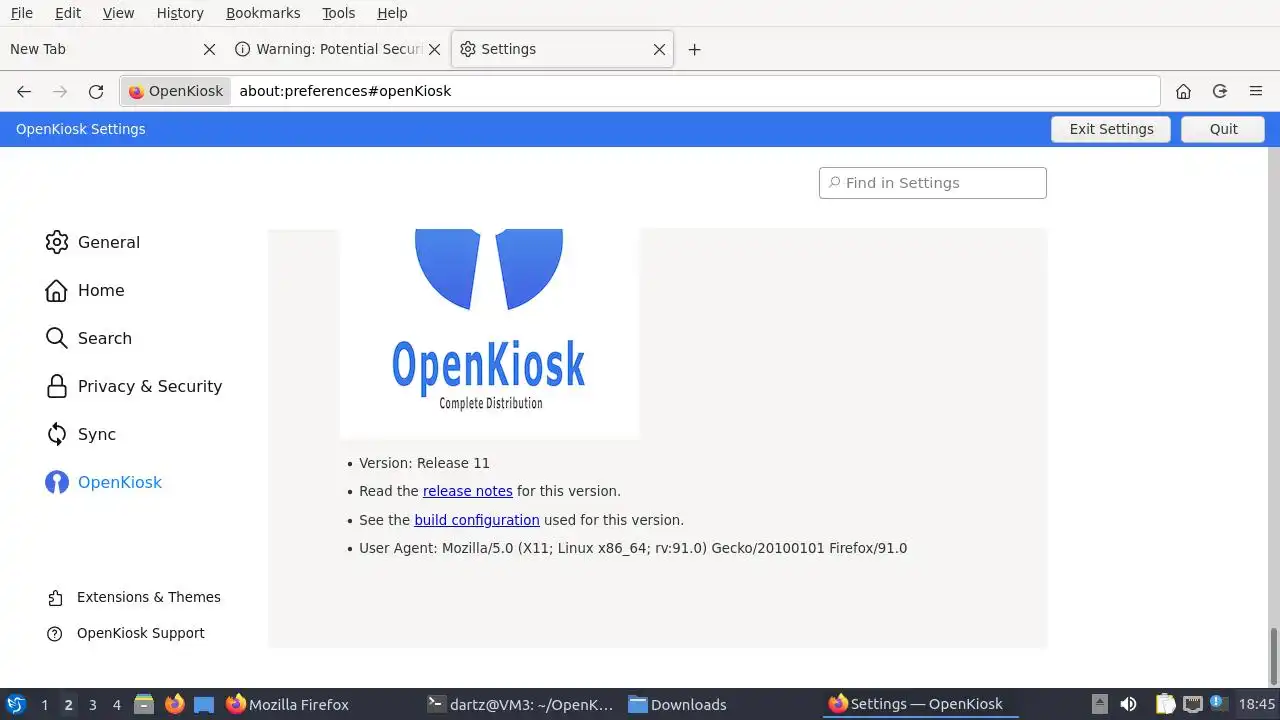Open the Privacy & Security category

coord(134,386)
